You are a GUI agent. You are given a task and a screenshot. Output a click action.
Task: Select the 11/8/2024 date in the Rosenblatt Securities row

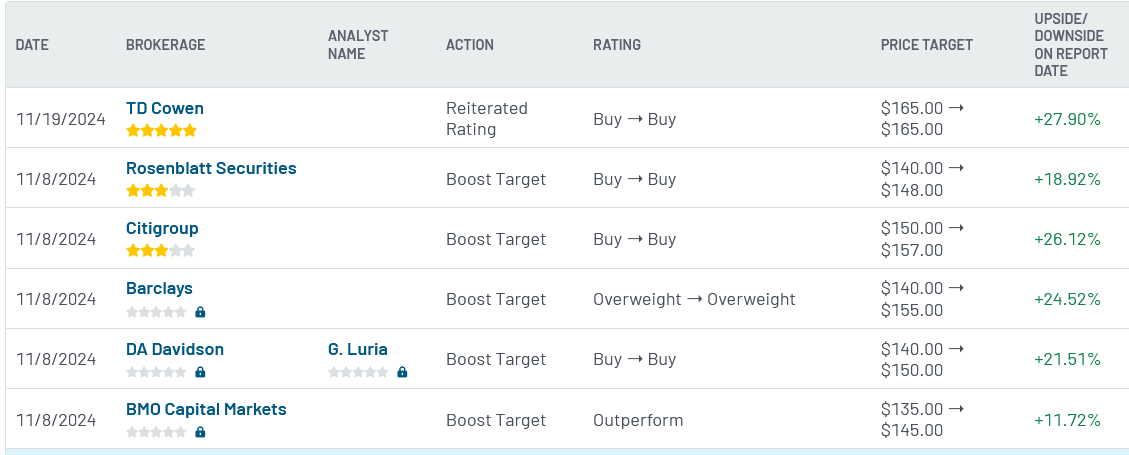(x=56, y=179)
